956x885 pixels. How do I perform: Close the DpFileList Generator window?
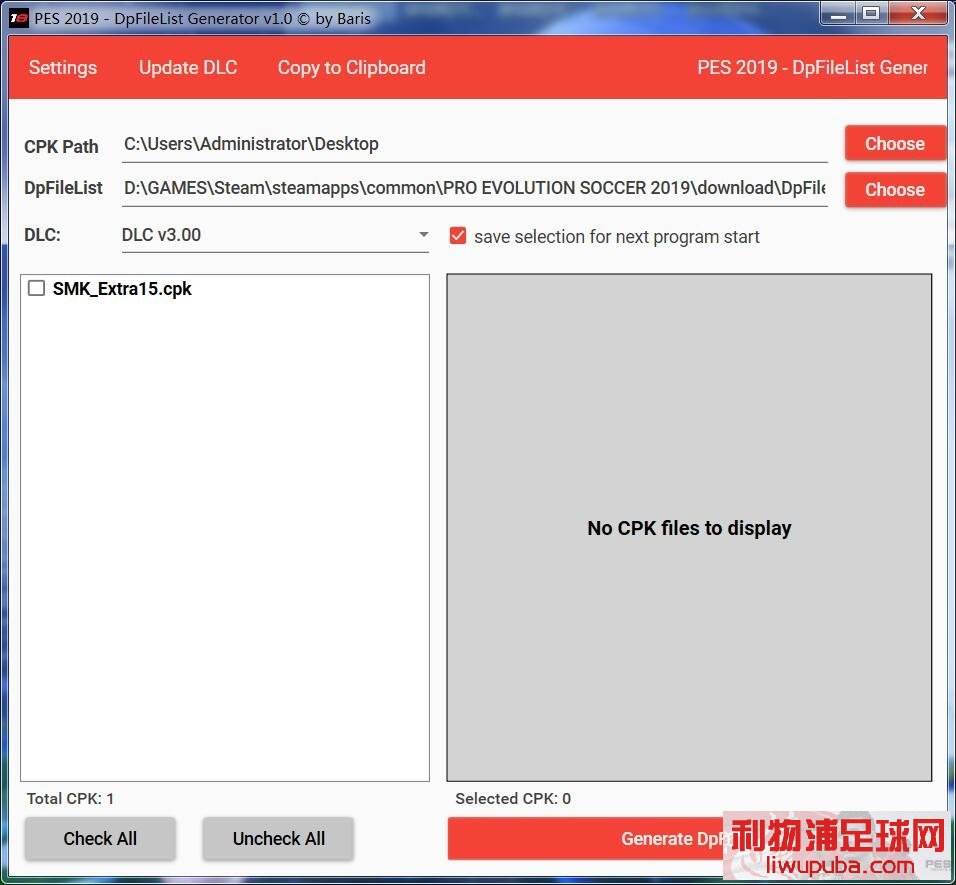918,14
